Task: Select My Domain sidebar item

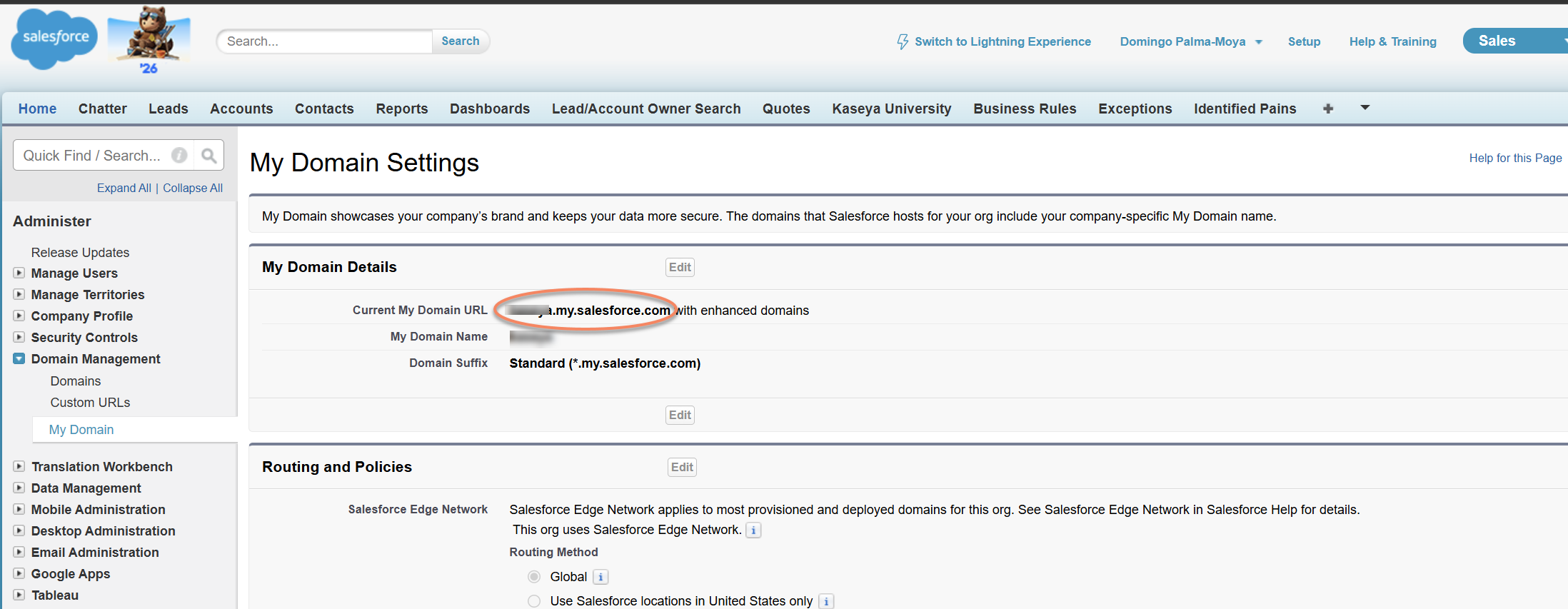Action: (81, 429)
